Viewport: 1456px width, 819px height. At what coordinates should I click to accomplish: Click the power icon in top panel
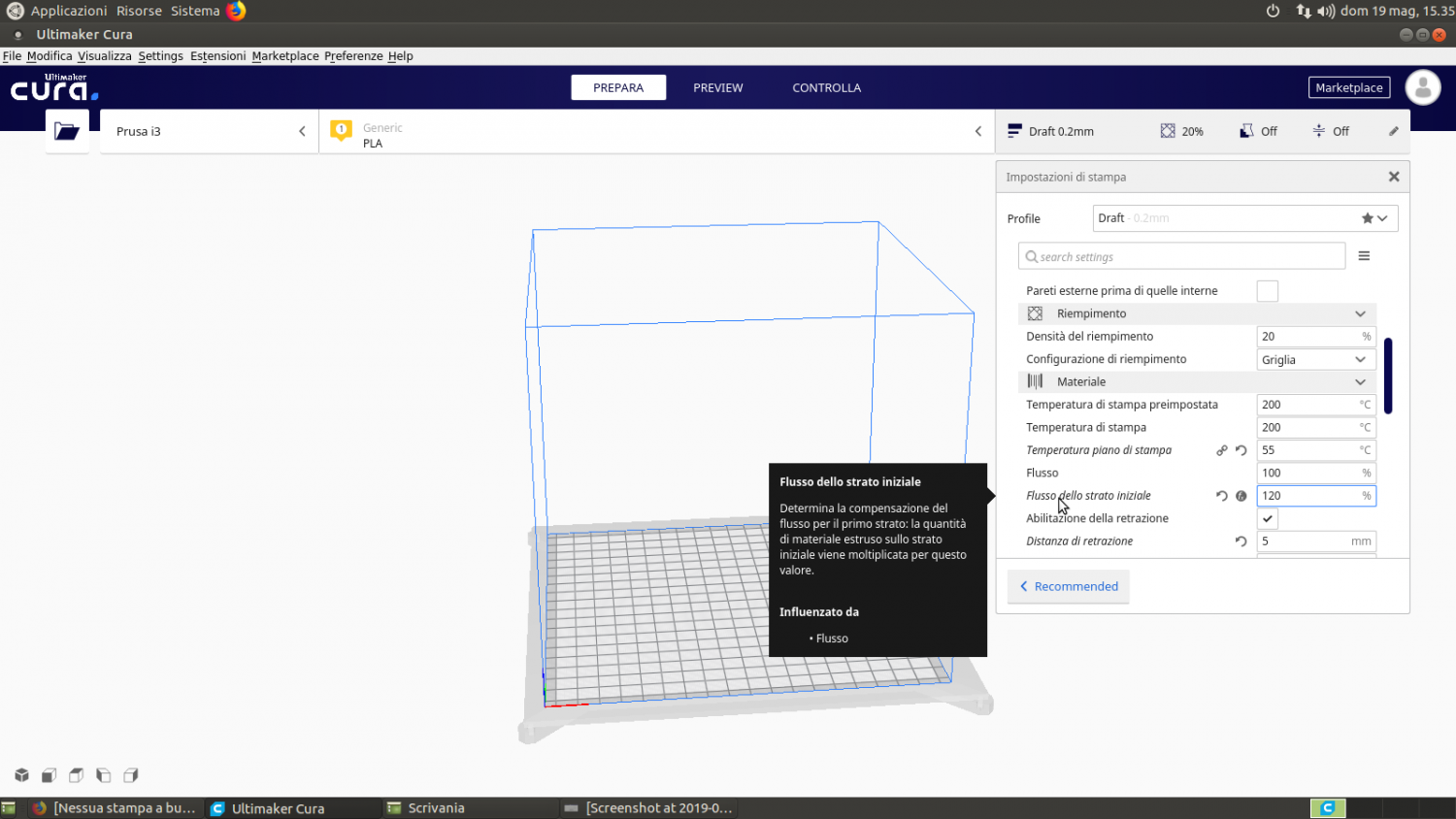click(x=1273, y=11)
